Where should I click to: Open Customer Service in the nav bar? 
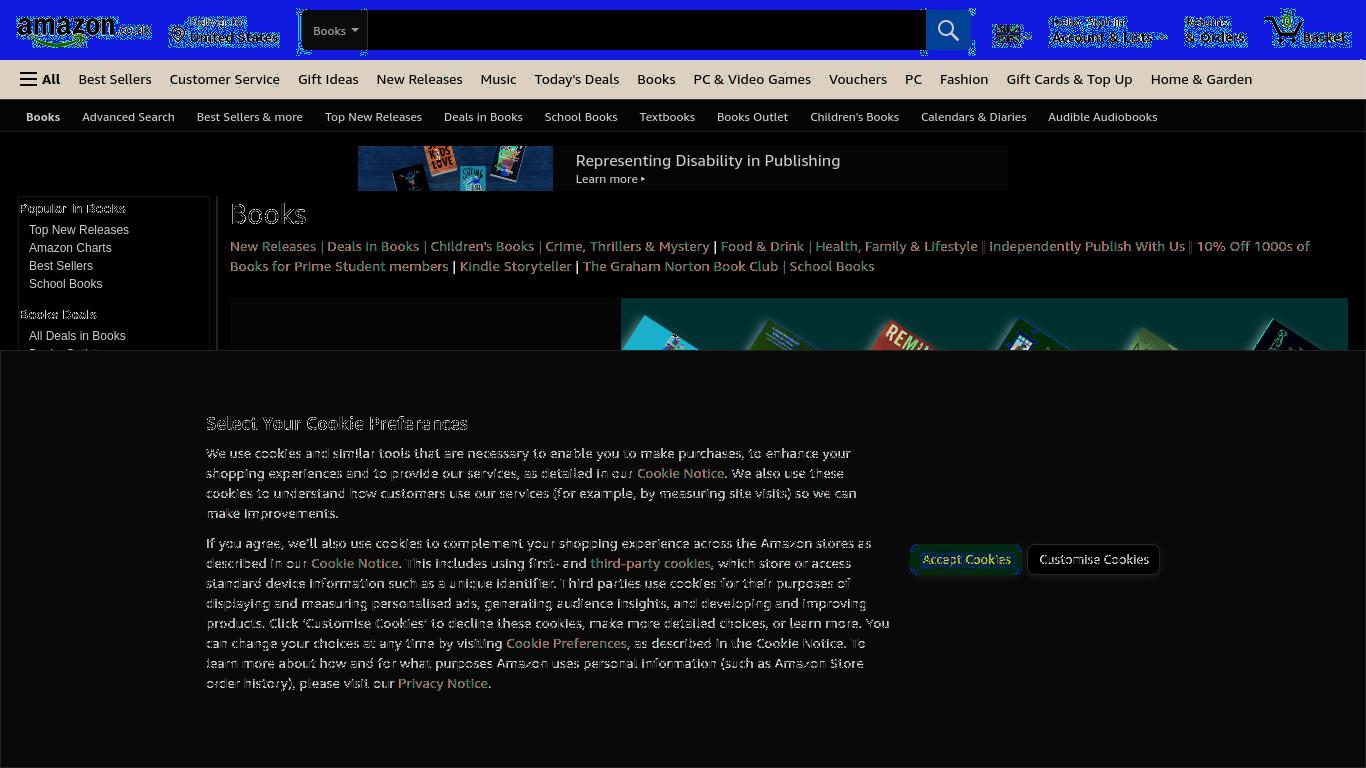pyautogui.click(x=224, y=79)
